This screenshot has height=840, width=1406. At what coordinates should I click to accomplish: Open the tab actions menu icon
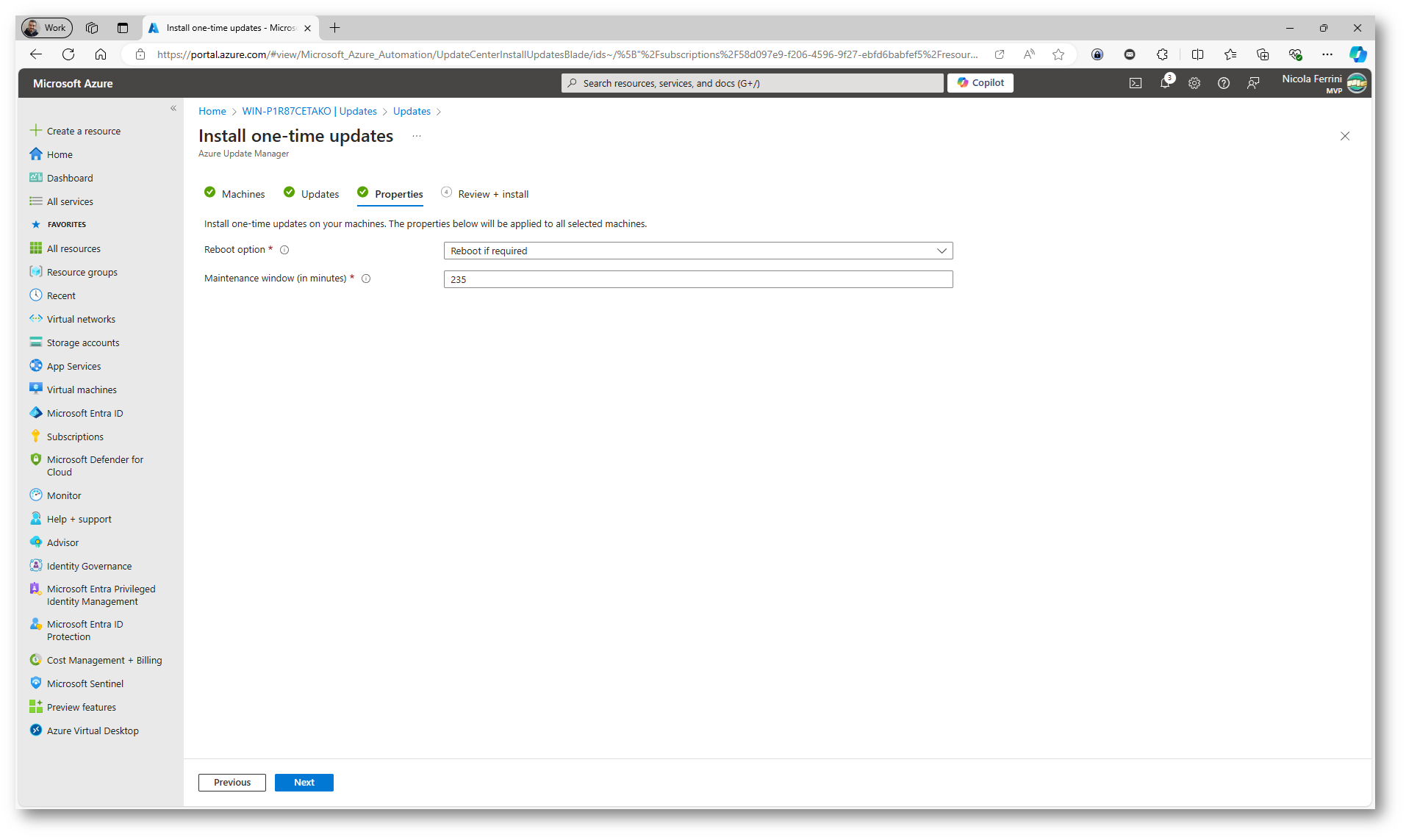click(x=123, y=28)
